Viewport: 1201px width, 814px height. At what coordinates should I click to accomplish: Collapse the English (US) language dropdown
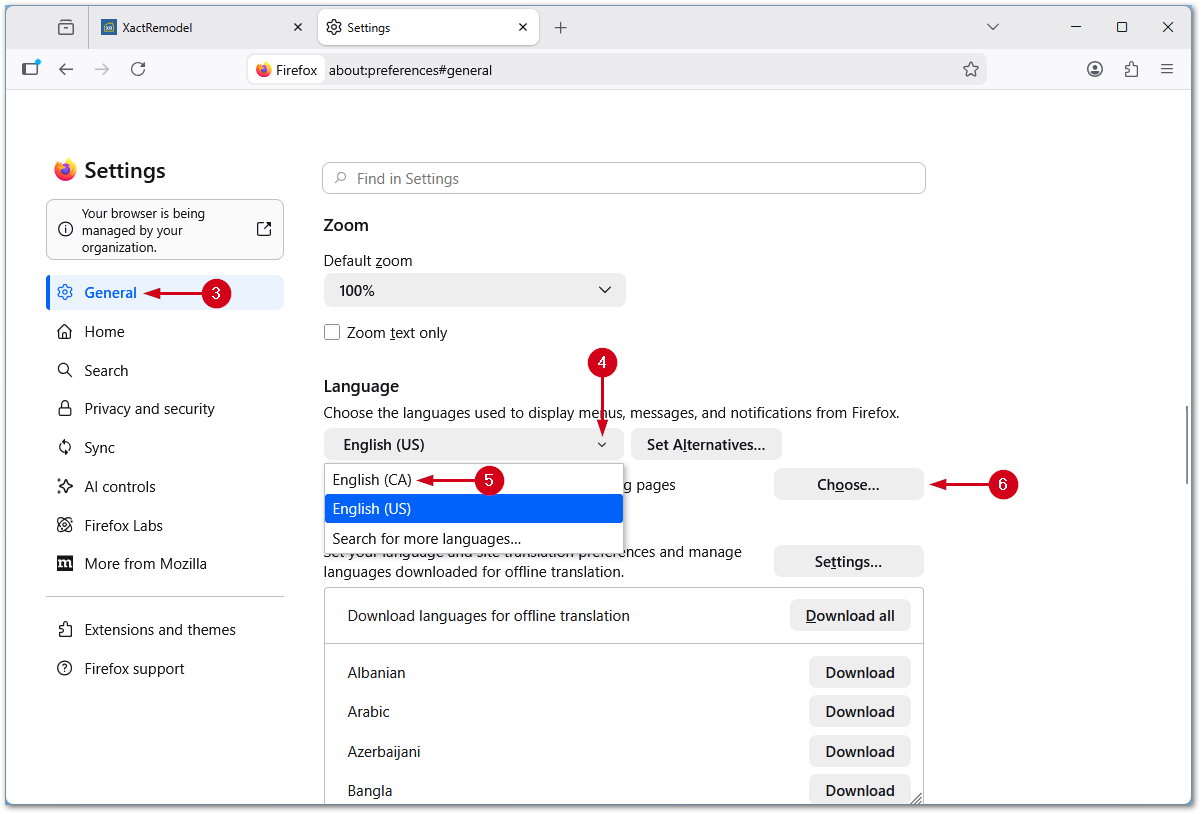click(x=474, y=445)
